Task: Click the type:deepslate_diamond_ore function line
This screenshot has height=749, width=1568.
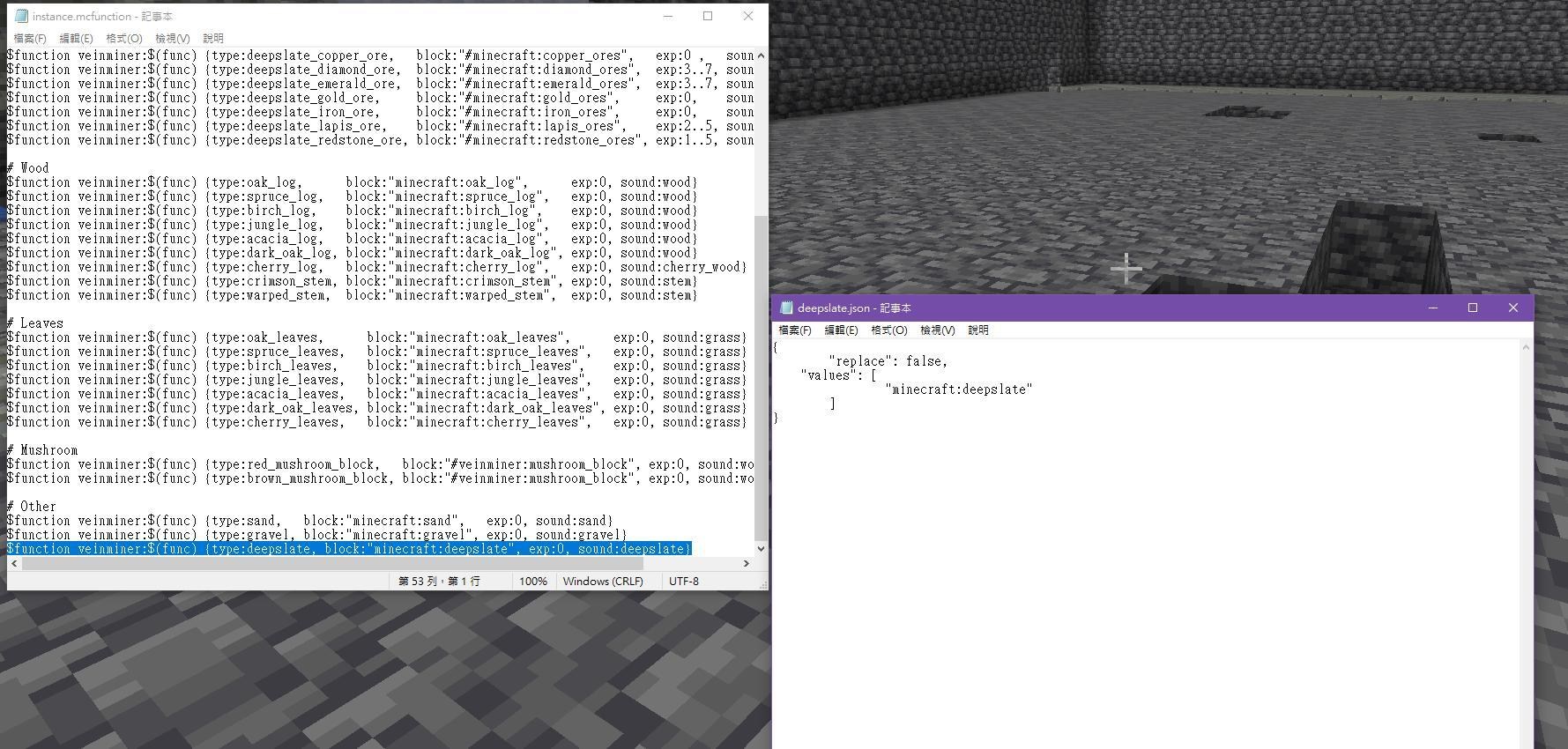Action: [381, 70]
